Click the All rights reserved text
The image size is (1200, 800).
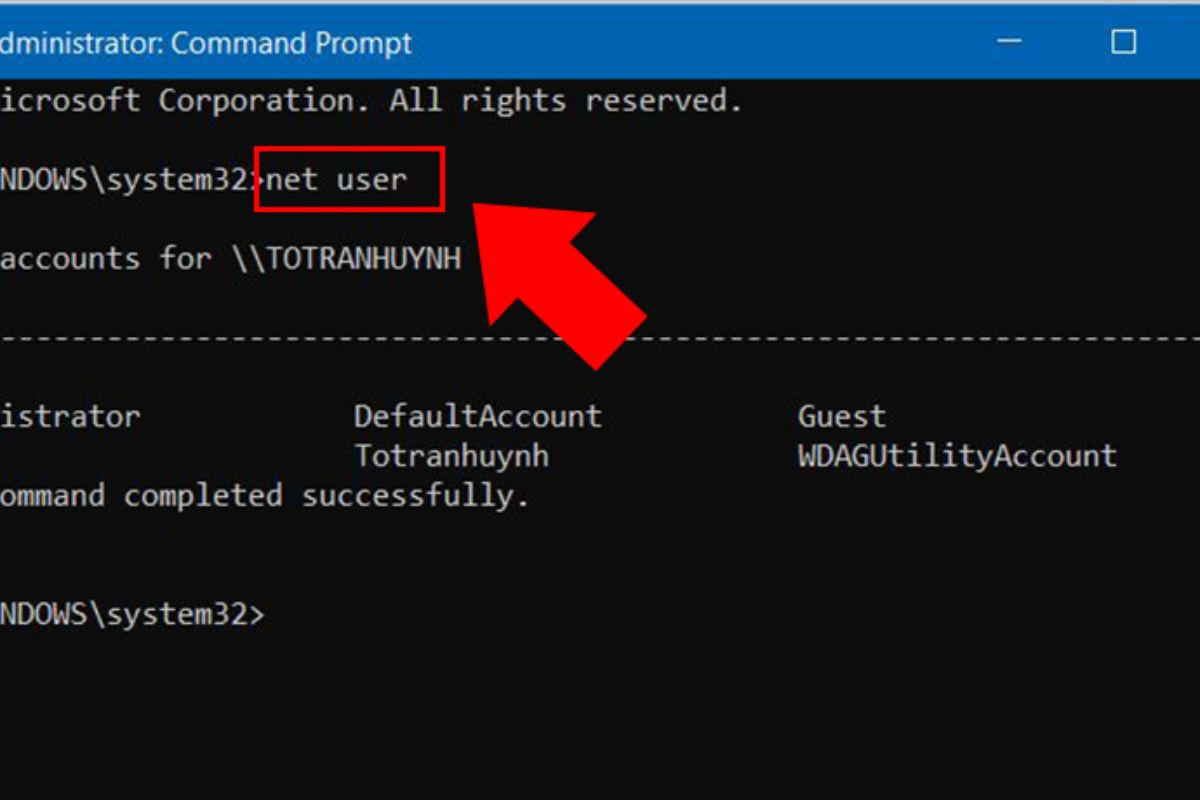tap(566, 100)
